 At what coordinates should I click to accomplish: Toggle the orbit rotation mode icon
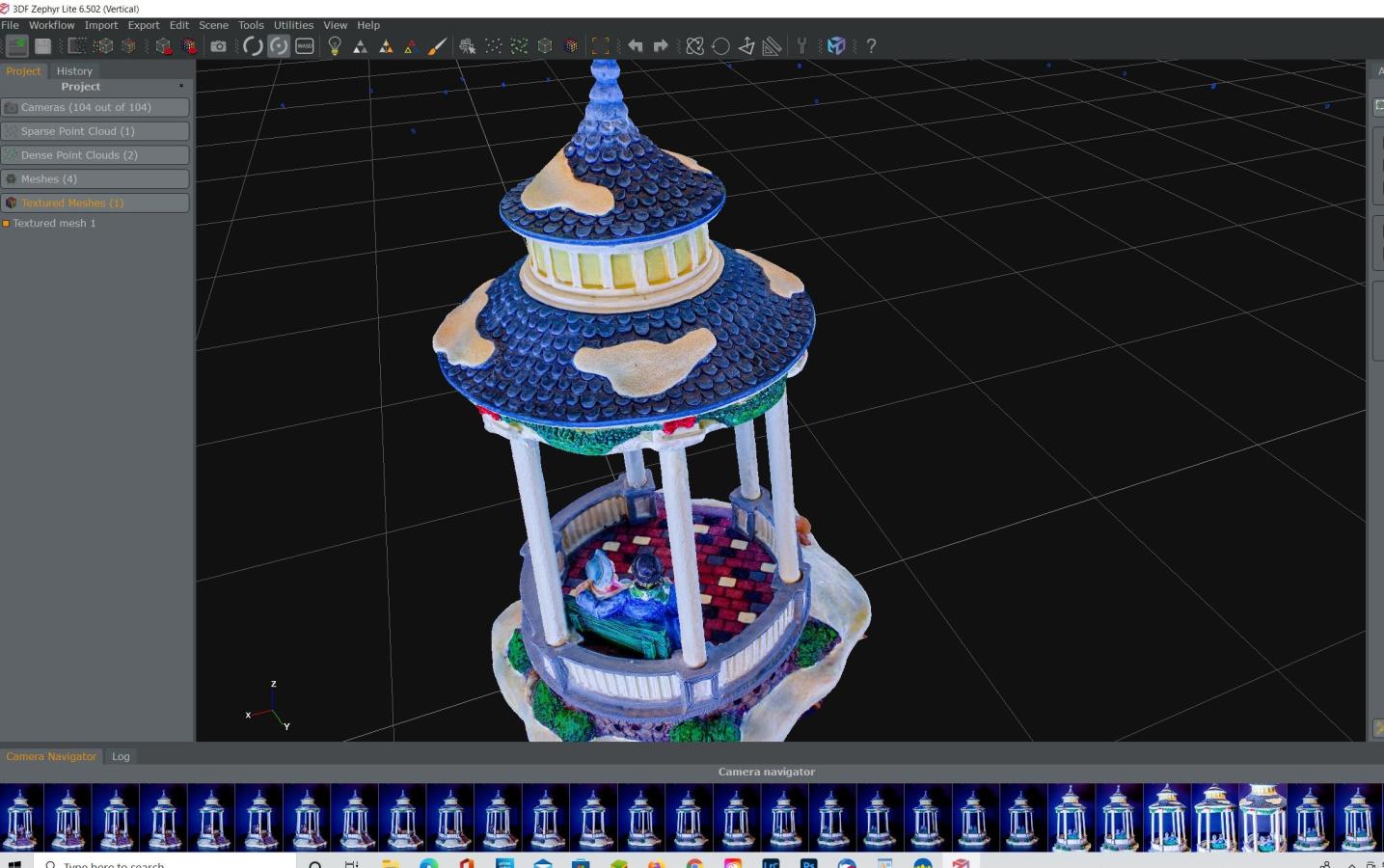coord(253,45)
